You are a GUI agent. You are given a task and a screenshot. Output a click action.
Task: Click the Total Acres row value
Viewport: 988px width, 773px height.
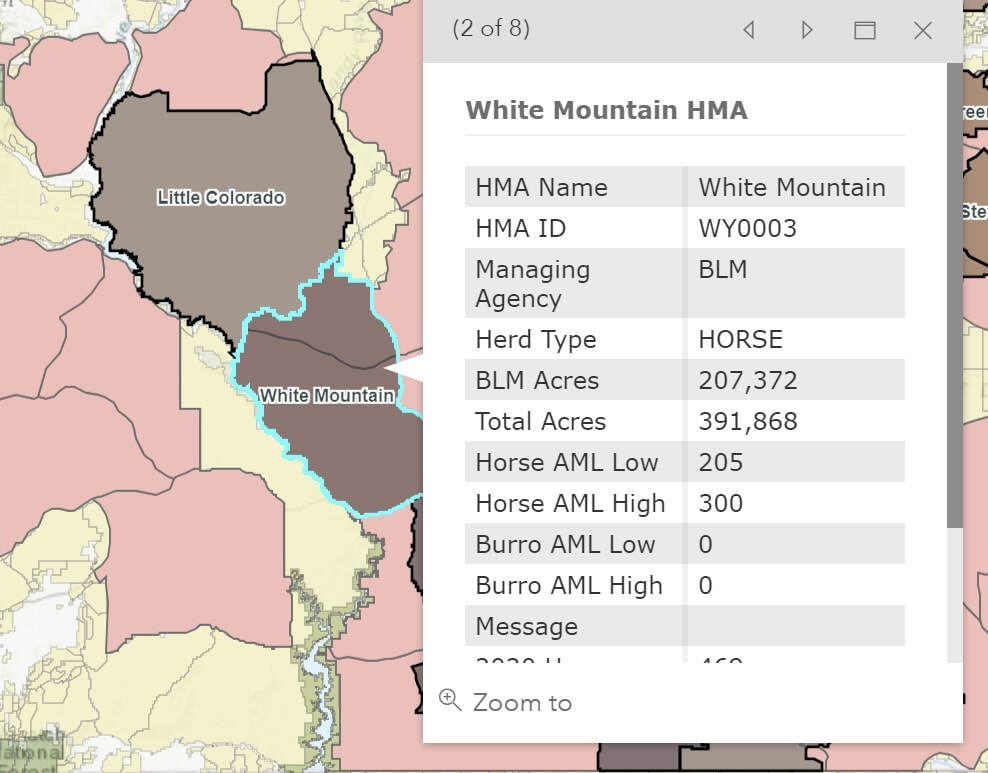(x=747, y=421)
